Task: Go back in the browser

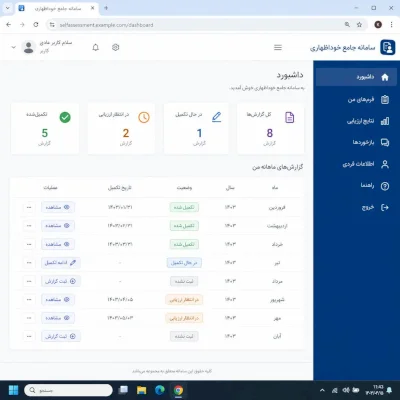Action: pyautogui.click(x=9, y=24)
